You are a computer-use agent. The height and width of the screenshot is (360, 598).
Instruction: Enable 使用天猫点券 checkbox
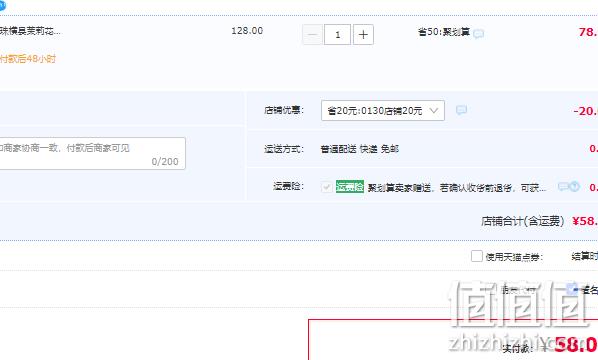[477, 256]
